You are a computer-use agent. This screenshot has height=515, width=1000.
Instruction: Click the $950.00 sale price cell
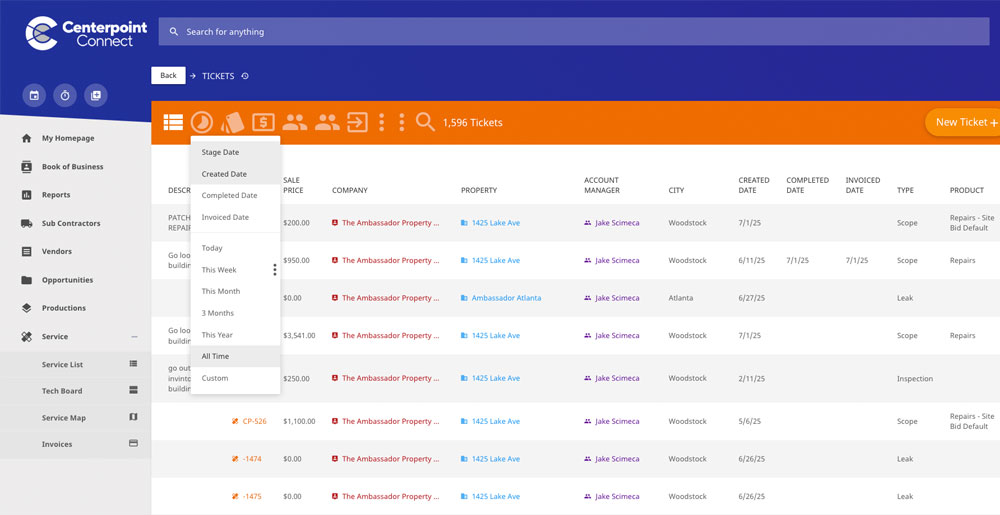[x=297, y=260]
